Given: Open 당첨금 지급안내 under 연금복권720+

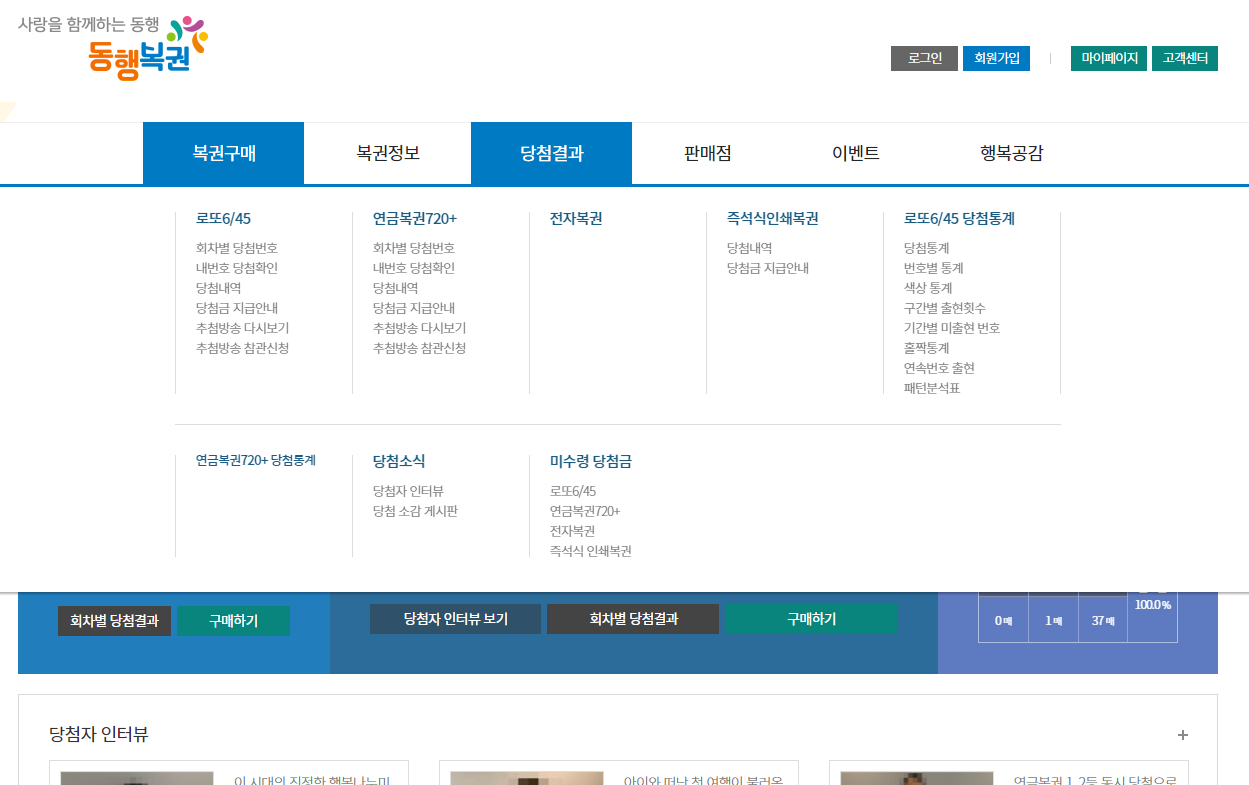Looking at the screenshot, I should point(414,308).
